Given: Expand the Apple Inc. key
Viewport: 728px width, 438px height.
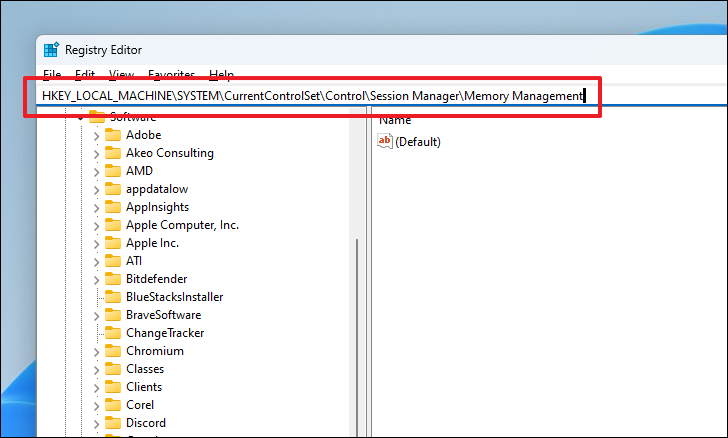Looking at the screenshot, I should click(x=96, y=244).
